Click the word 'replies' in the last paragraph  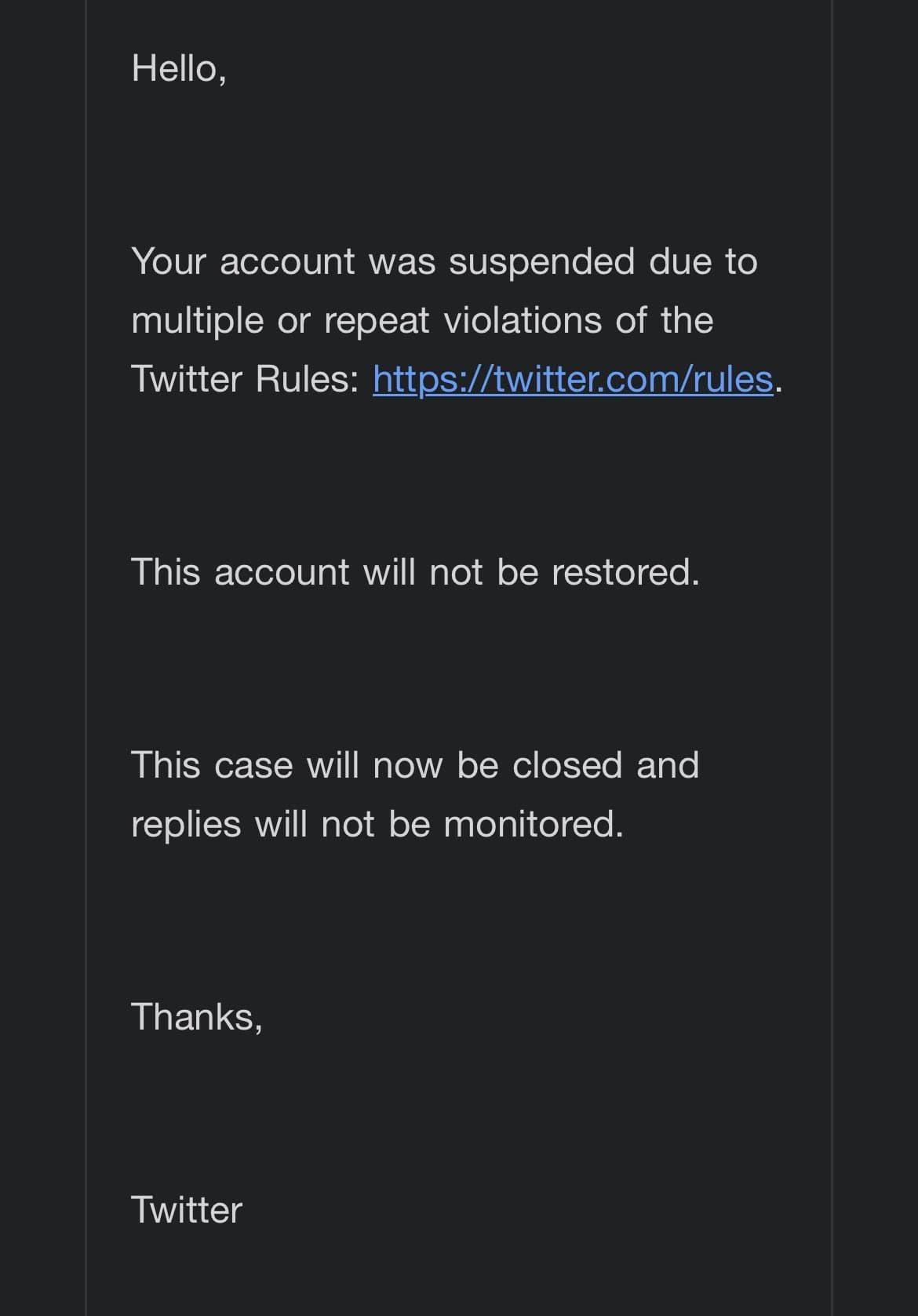(186, 826)
